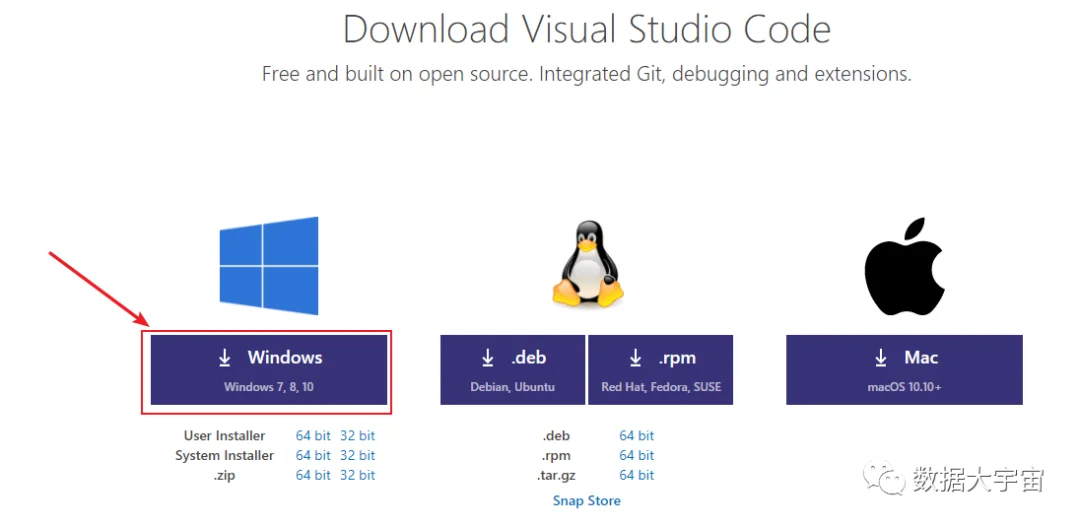The height and width of the screenshot is (527, 1080).
Task: Open User Installer 32 bit link
Action: pos(357,435)
